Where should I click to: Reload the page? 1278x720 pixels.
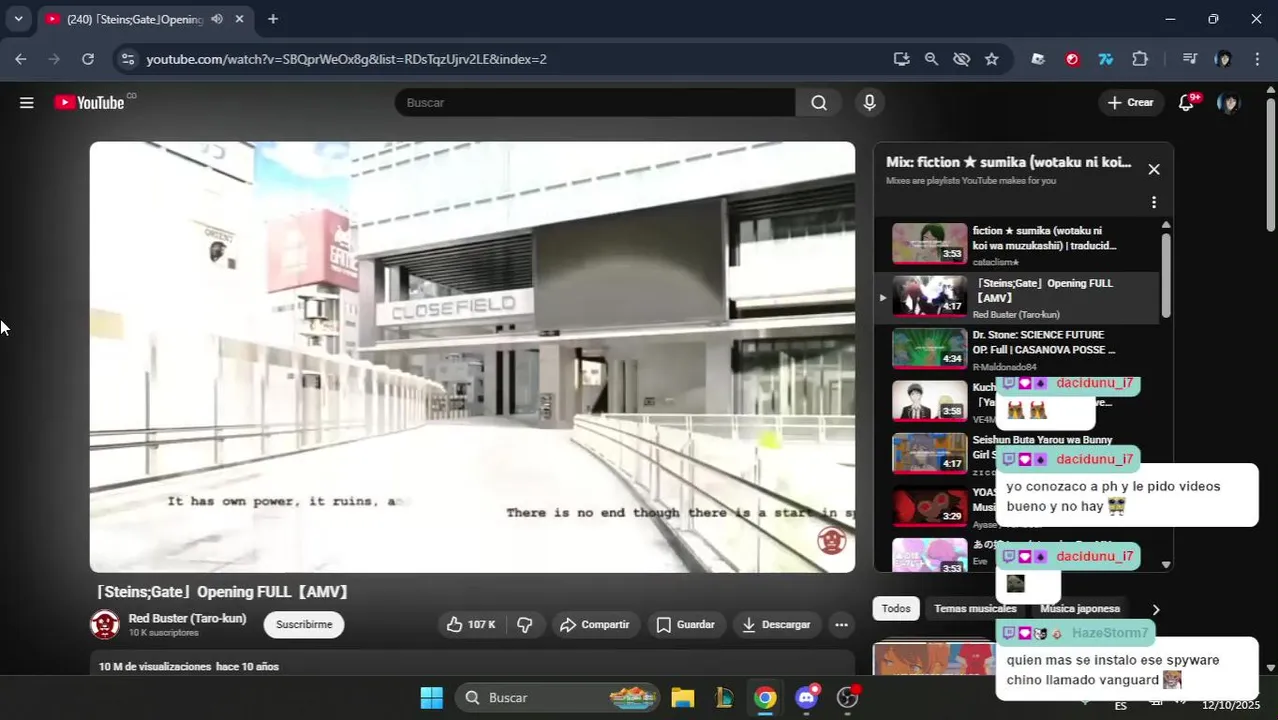(x=88, y=59)
